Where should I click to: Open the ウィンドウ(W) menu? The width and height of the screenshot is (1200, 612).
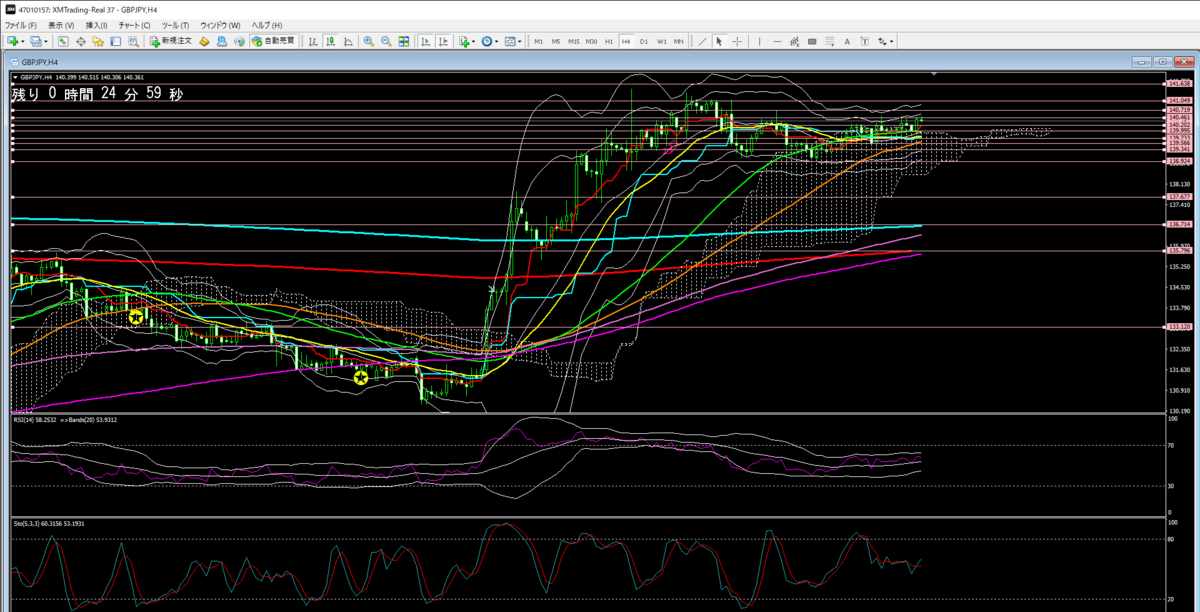click(x=221, y=24)
